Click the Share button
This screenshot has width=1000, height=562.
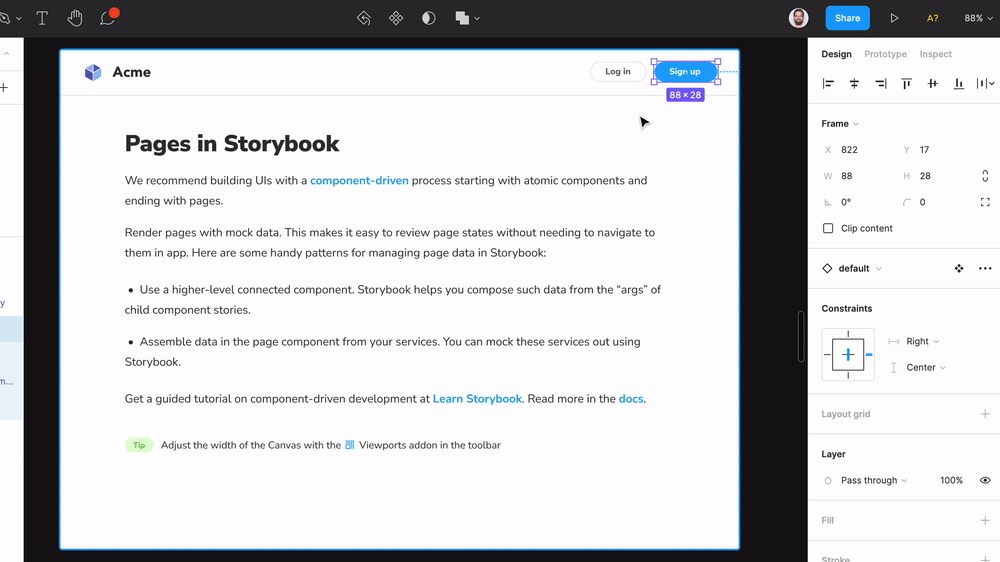tap(848, 18)
